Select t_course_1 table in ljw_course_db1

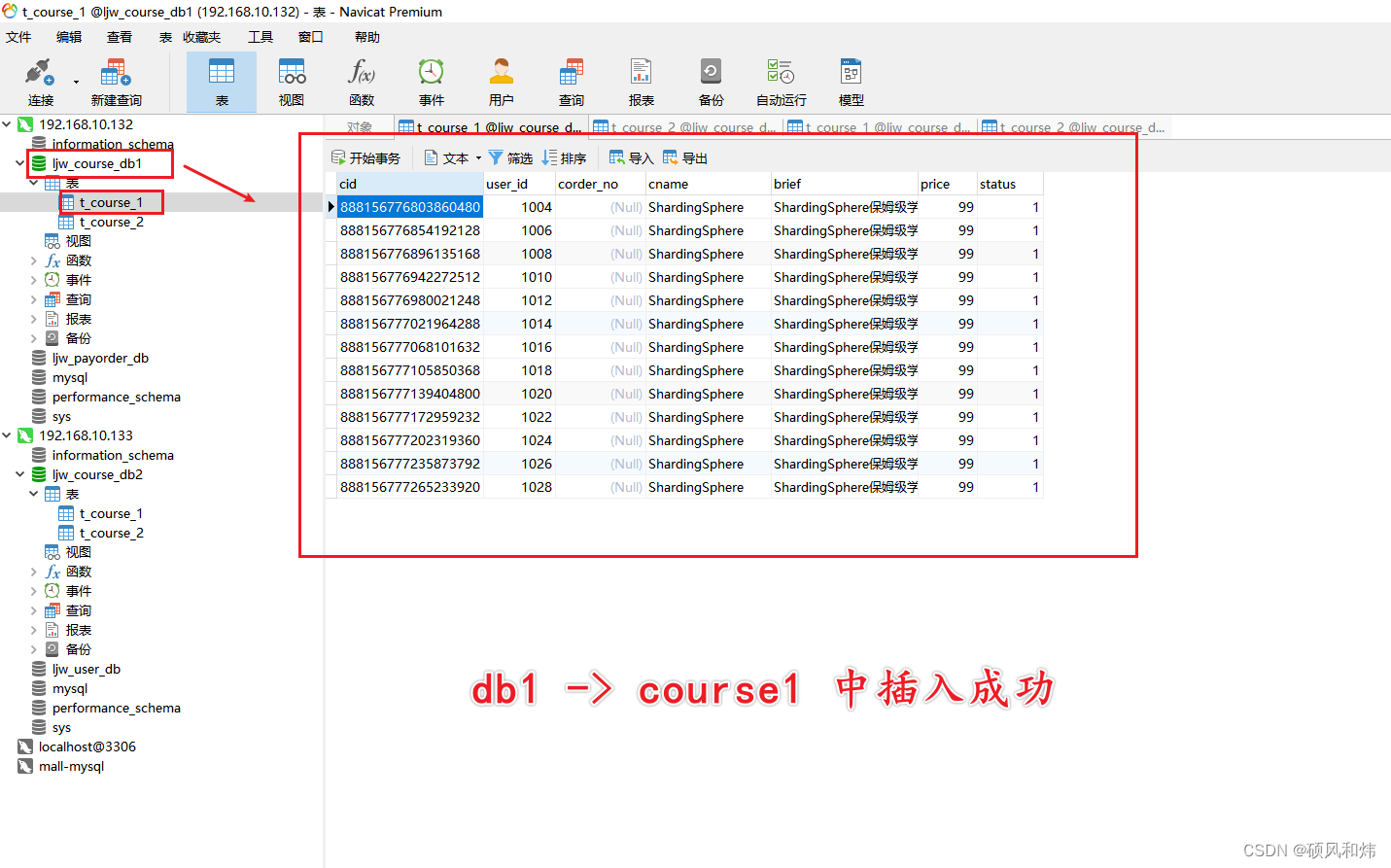point(111,202)
